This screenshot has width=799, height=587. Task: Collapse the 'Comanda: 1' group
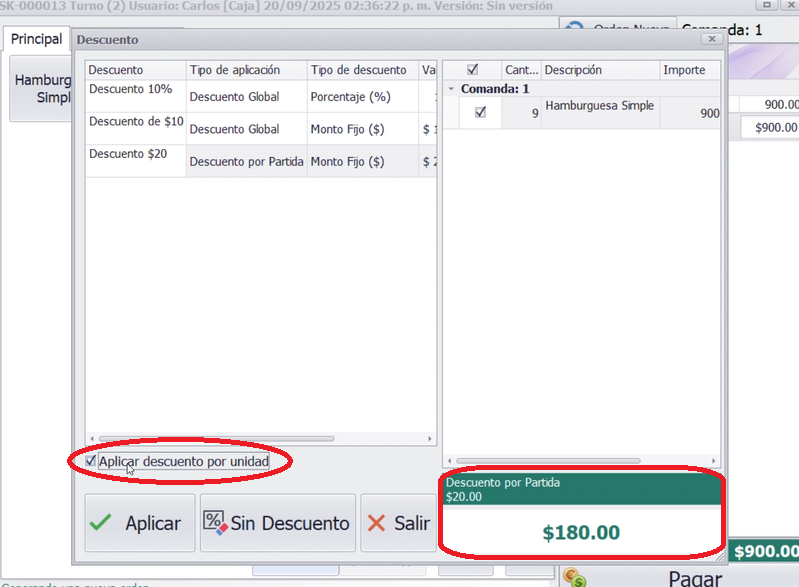coord(452,89)
